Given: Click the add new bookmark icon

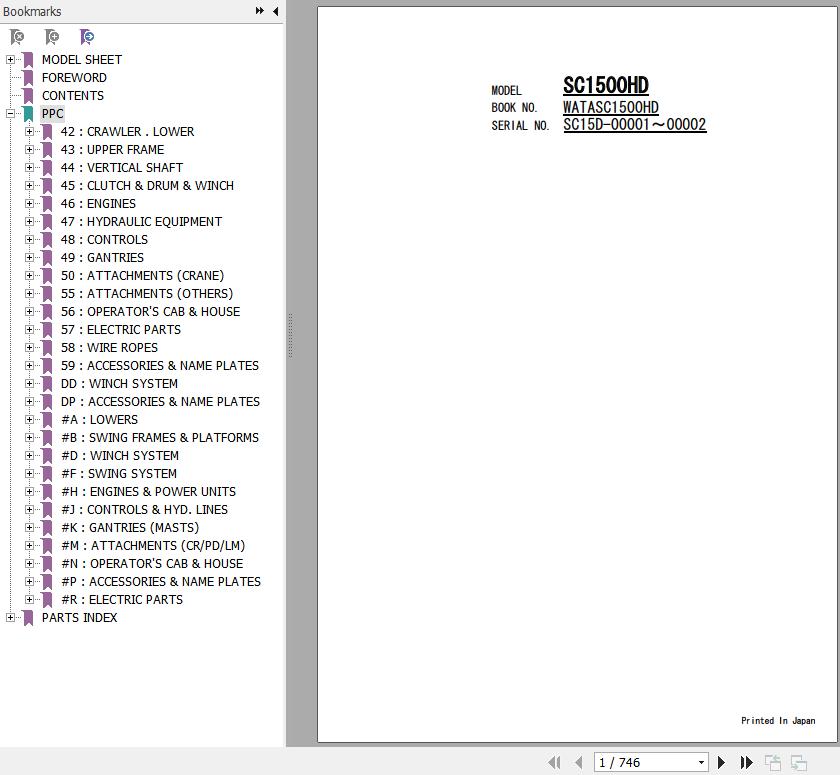Looking at the screenshot, I should tap(51, 37).
